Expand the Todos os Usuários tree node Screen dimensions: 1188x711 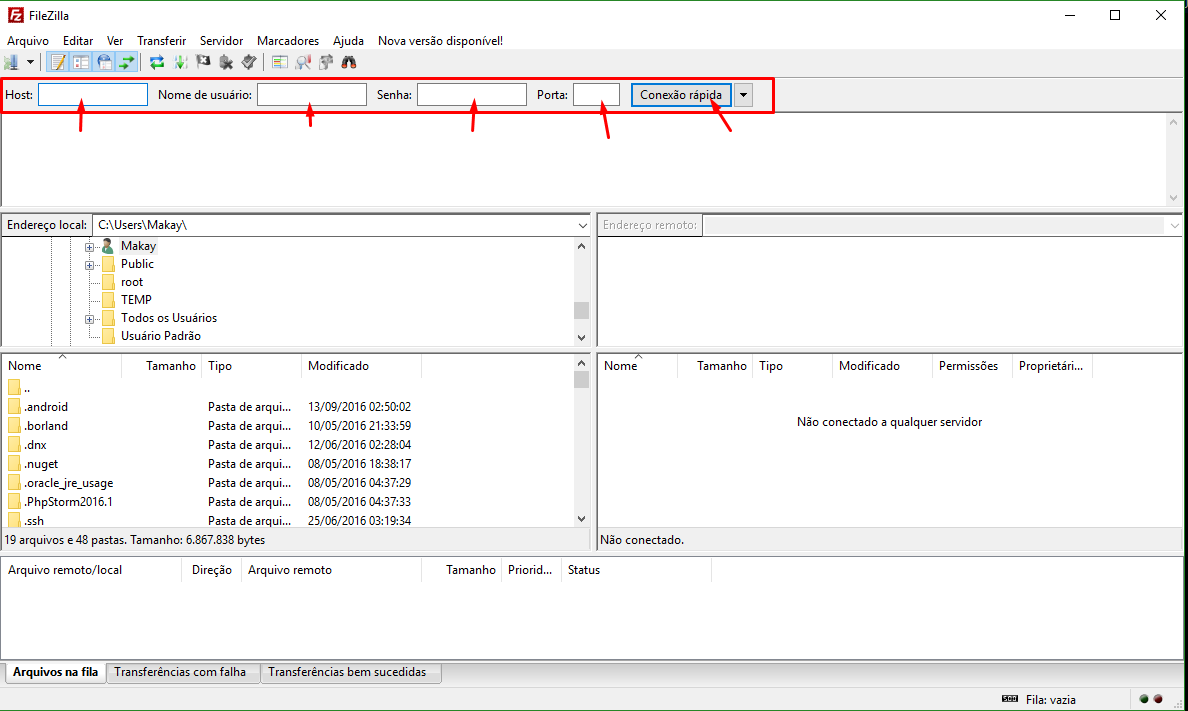89,319
